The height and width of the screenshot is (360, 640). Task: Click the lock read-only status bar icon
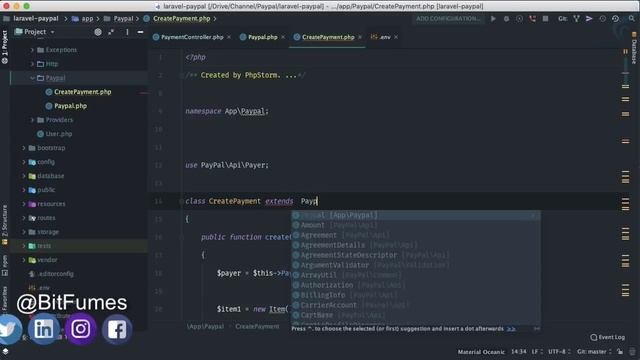click(620, 351)
